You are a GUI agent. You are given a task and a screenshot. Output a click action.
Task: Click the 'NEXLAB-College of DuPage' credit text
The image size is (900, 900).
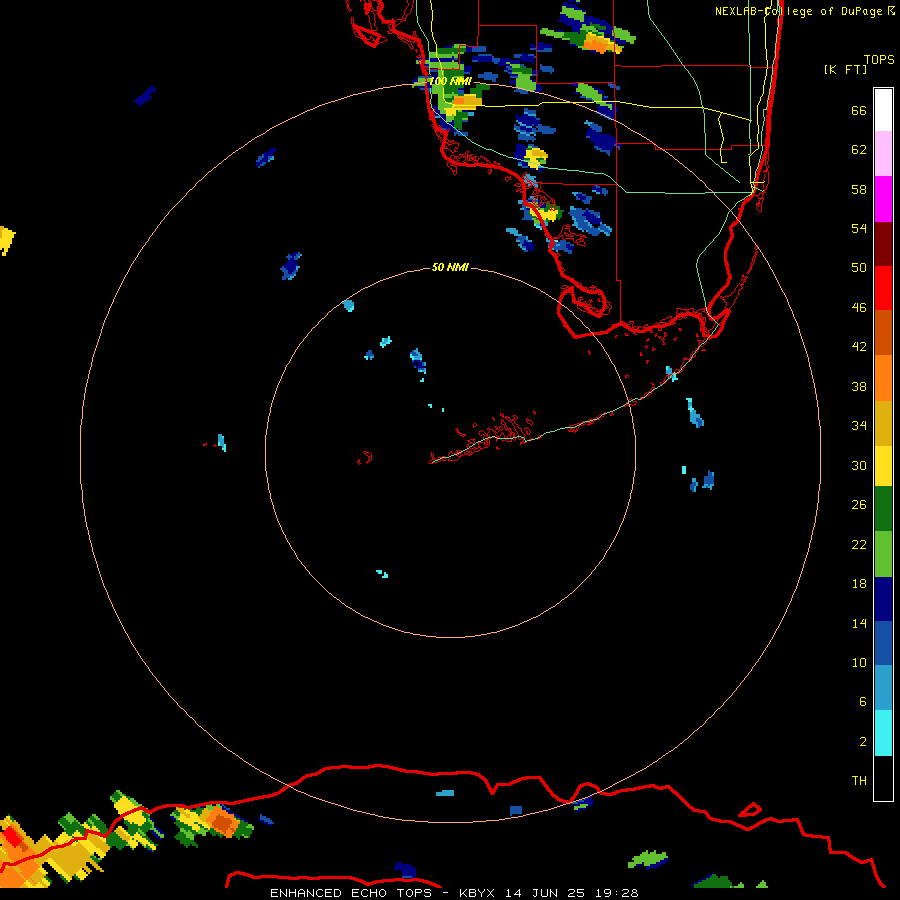tap(800, 11)
